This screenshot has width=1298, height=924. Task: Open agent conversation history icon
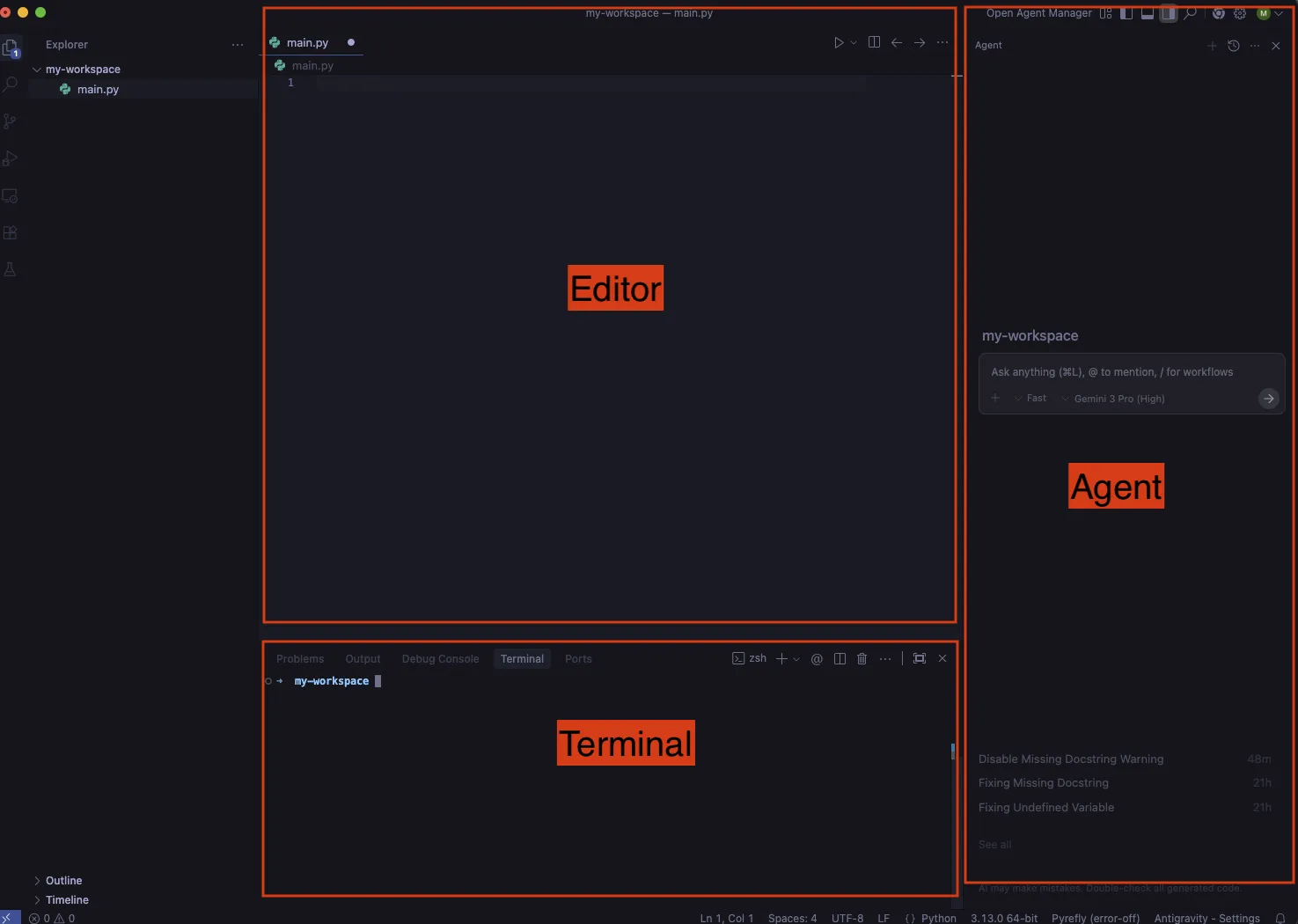[x=1233, y=45]
